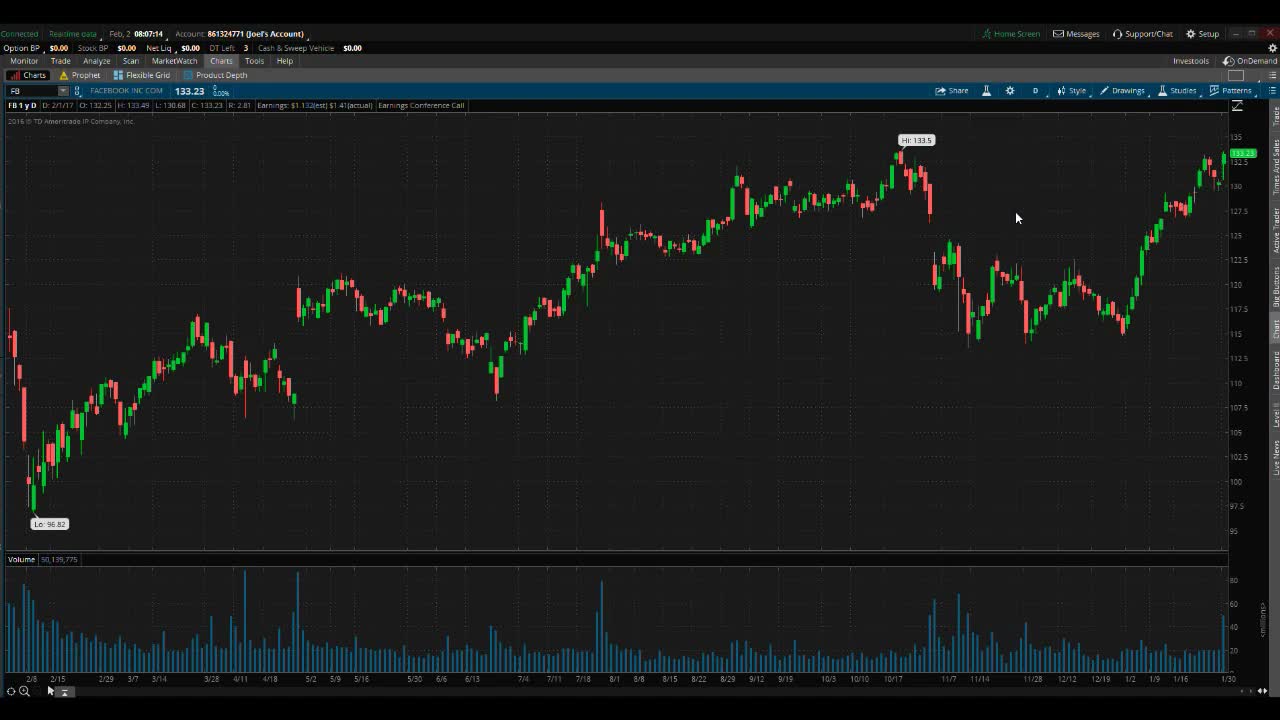Image resolution: width=1280 pixels, height=720 pixels.
Task: Click the gear icon below the Setup row
Action: 1272,48
